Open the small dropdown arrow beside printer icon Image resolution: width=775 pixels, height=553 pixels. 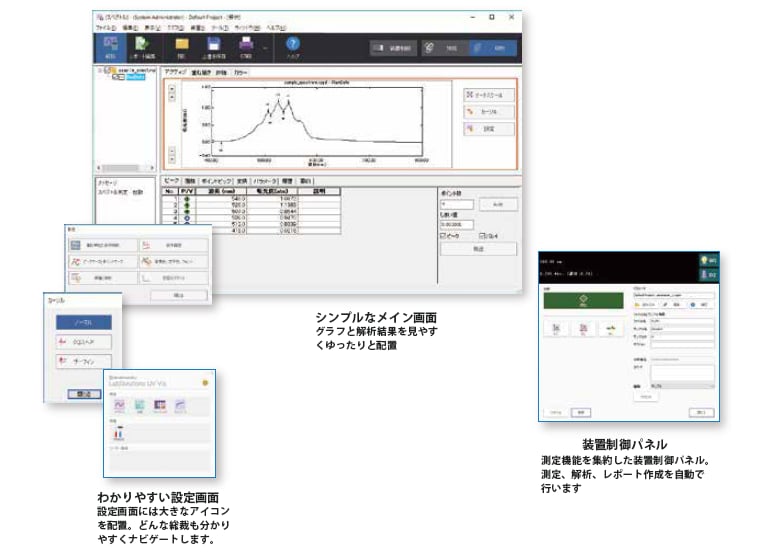coord(265,48)
